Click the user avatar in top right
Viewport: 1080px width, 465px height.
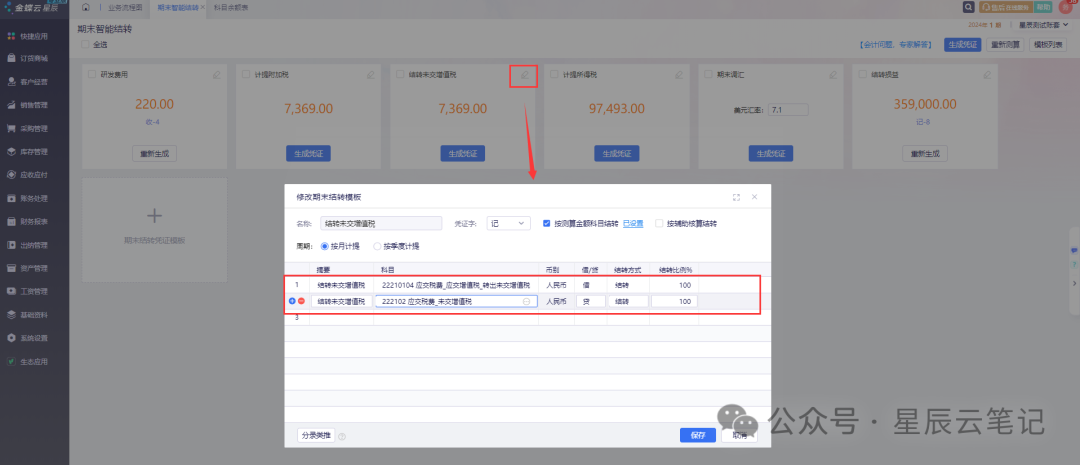(x=1066, y=7)
